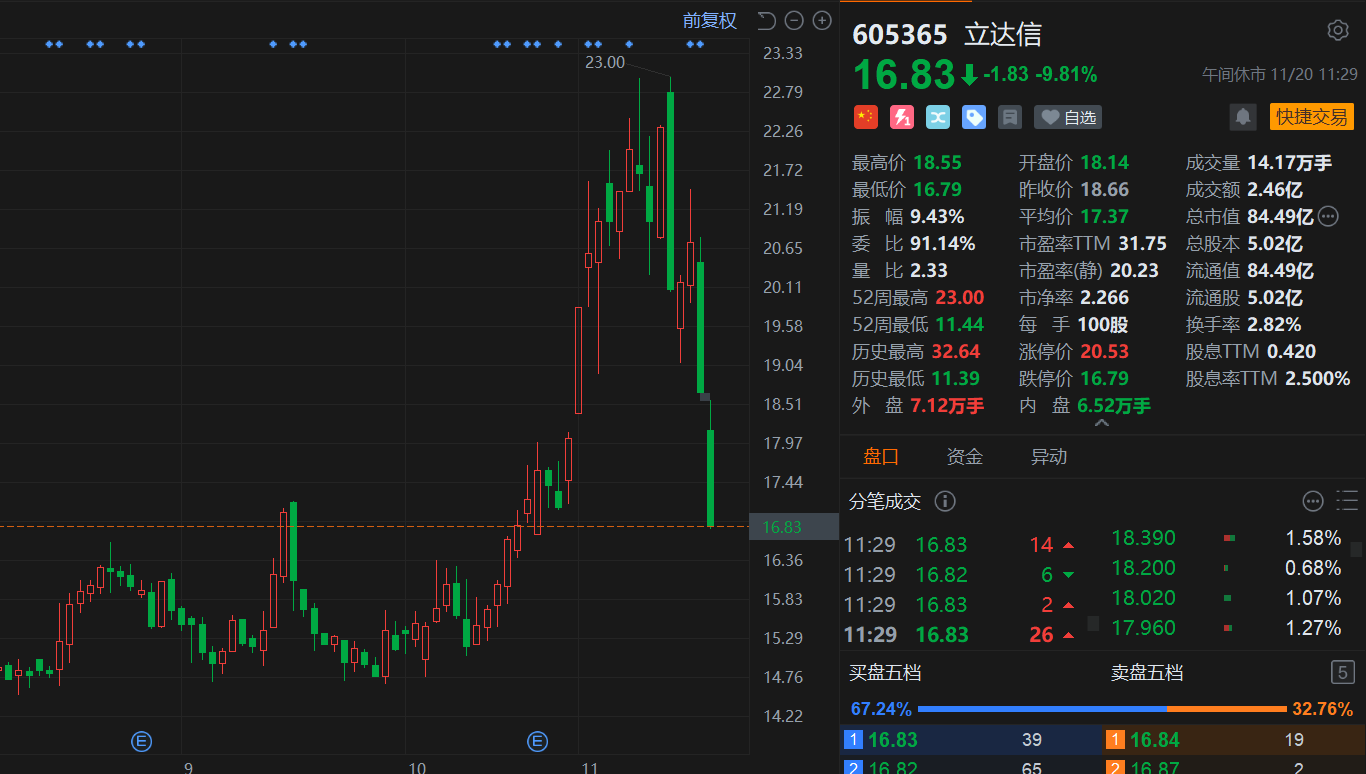The height and width of the screenshot is (774, 1366).
Task: Toggle the price alert bell
Action: pos(1243,117)
